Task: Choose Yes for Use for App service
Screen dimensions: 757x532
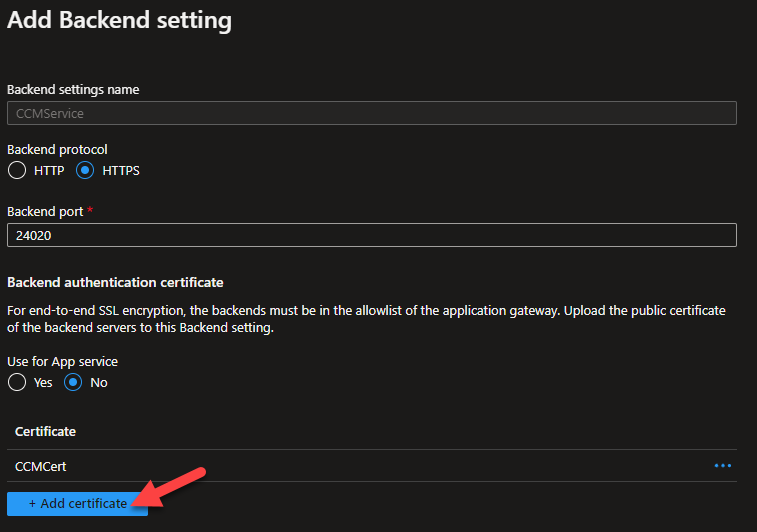Action: coord(17,382)
